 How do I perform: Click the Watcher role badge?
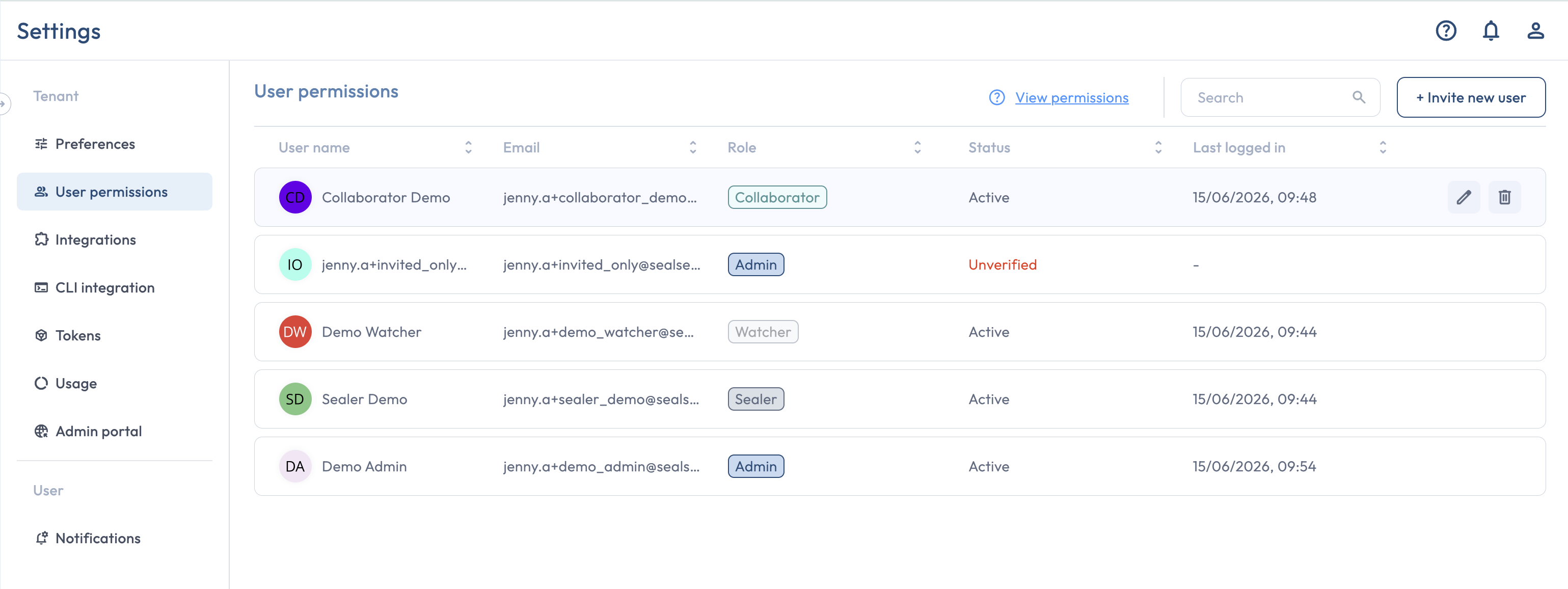click(x=763, y=332)
